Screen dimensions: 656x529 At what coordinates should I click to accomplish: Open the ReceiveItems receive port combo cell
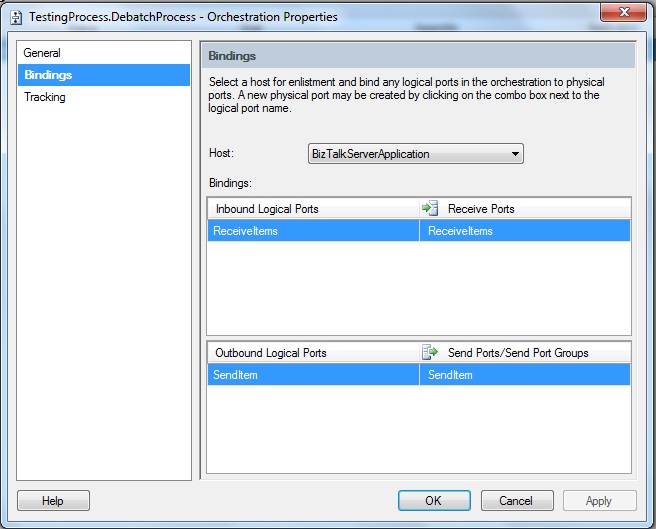click(525, 231)
